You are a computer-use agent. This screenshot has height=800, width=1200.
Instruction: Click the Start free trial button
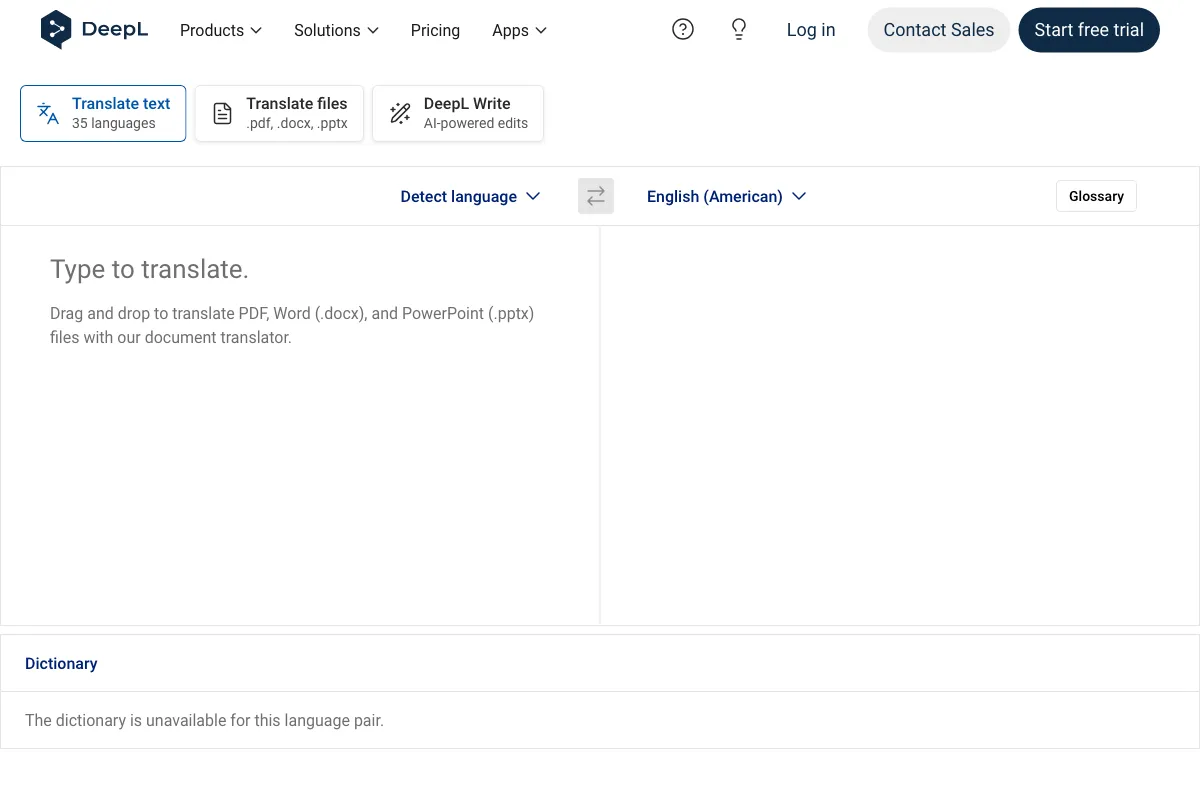tap(1089, 30)
